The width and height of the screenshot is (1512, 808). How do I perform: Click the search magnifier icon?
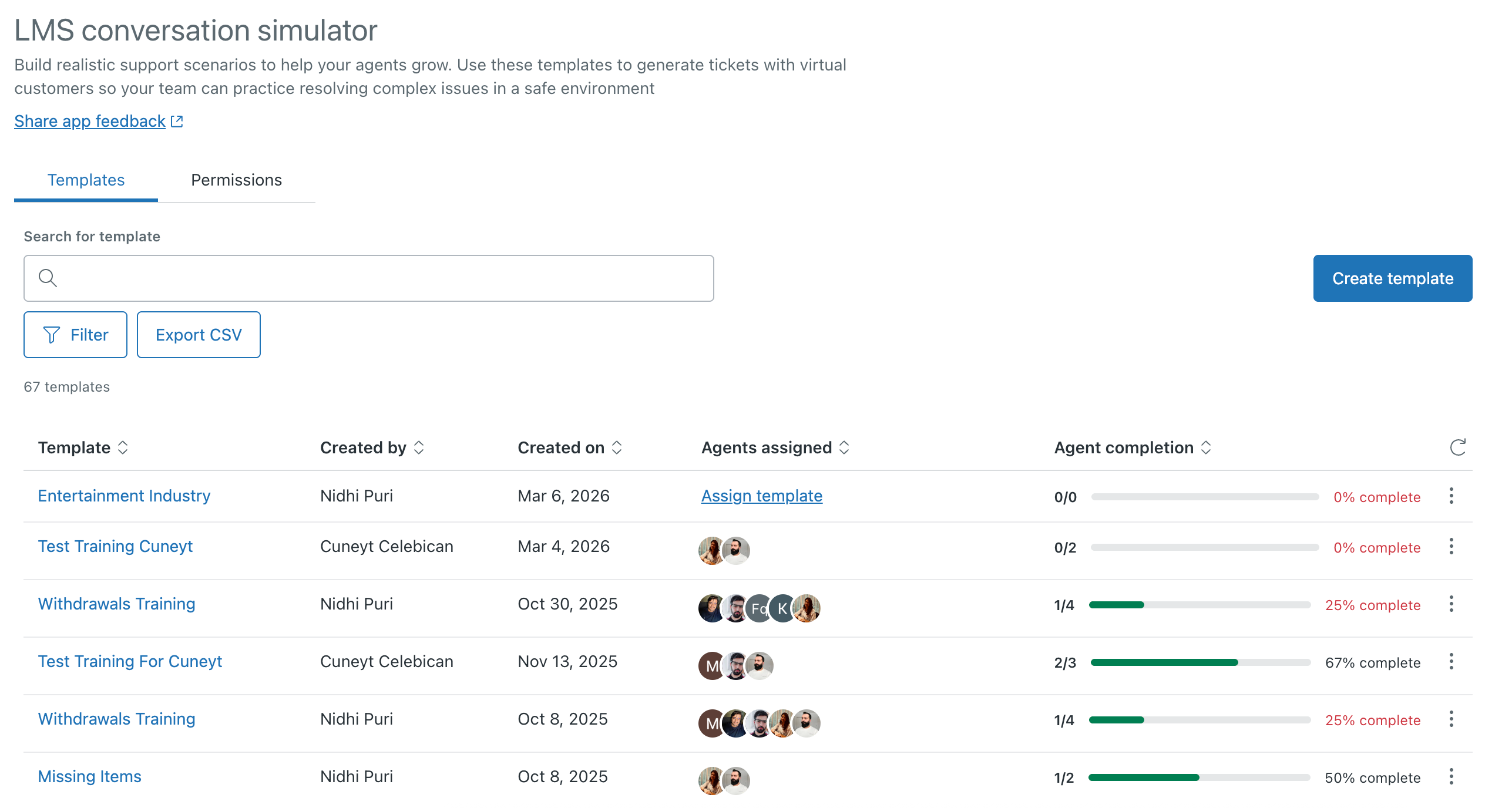pyautogui.click(x=48, y=278)
